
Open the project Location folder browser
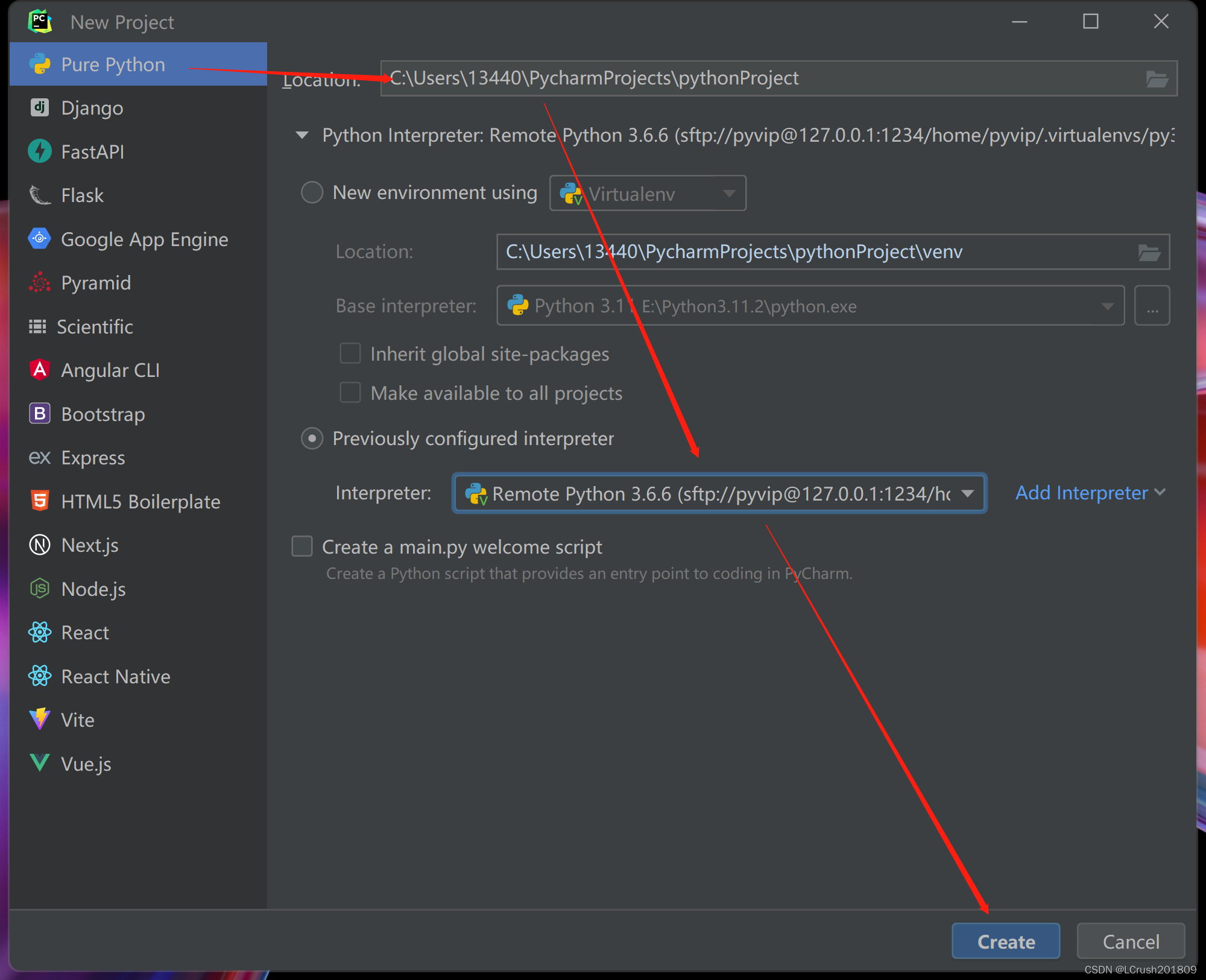pos(1159,78)
